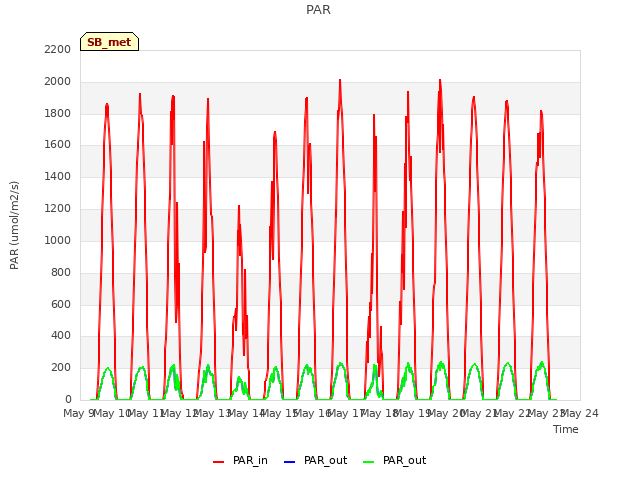Image resolution: width=640 pixels, height=480 pixels.
Task: Click the 200 y-axis tick label
Action: (61, 367)
